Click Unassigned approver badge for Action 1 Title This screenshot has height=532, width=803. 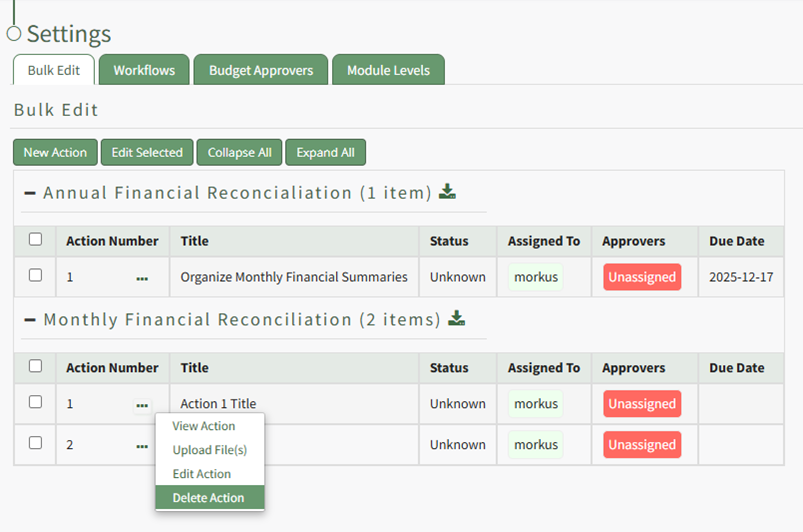coord(642,404)
